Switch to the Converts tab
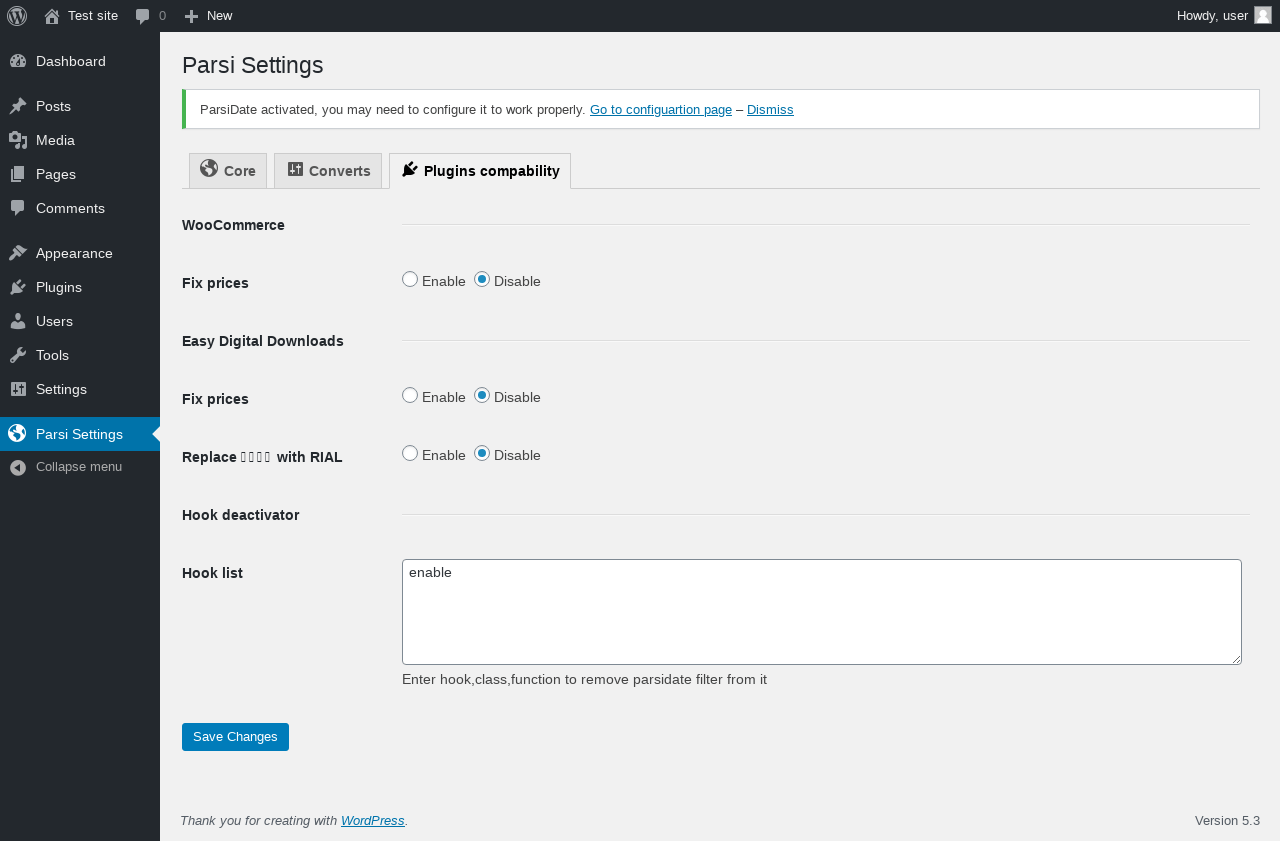Viewport: 1280px width, 841px height. [328, 171]
